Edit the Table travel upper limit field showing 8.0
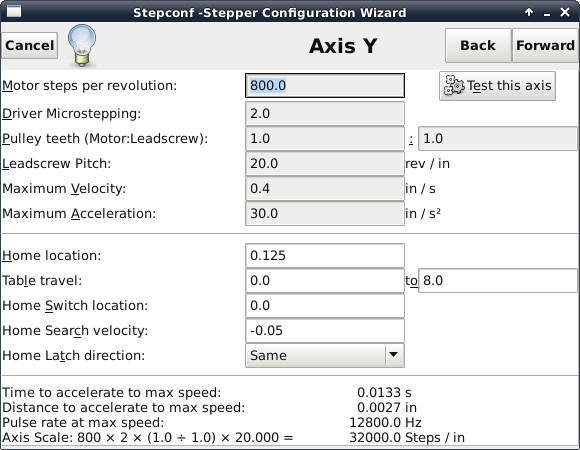Screen dimensions: 580x450 [498, 281]
